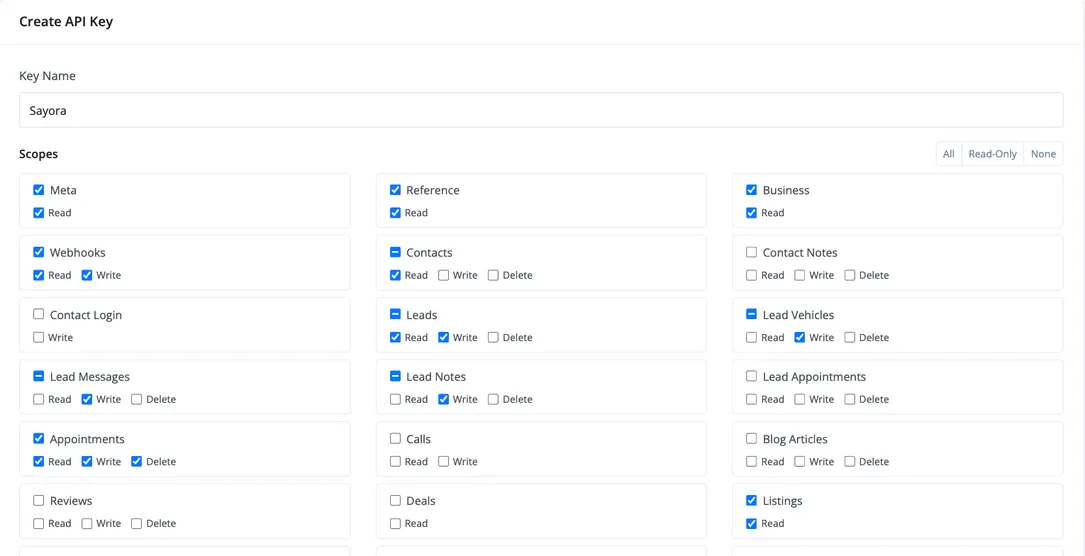
Task: Toggle Read under Reference
Action: [395, 213]
